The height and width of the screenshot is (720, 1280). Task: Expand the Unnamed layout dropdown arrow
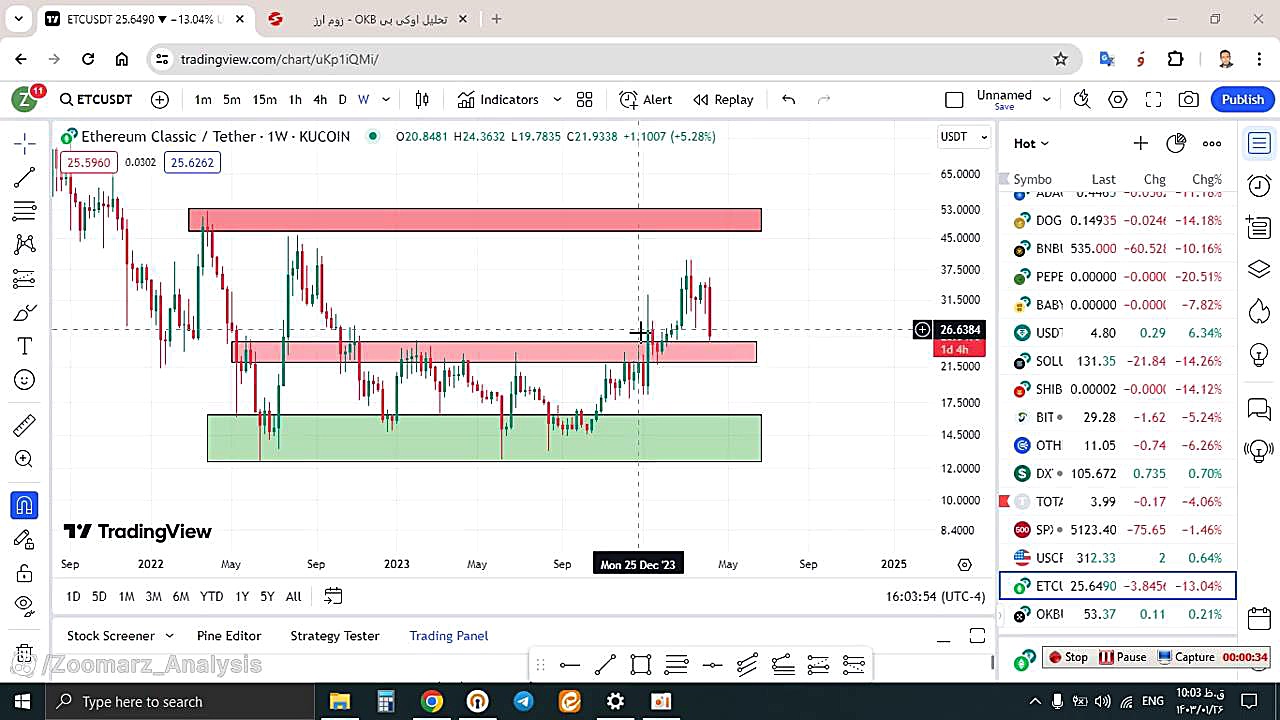pos(1047,99)
